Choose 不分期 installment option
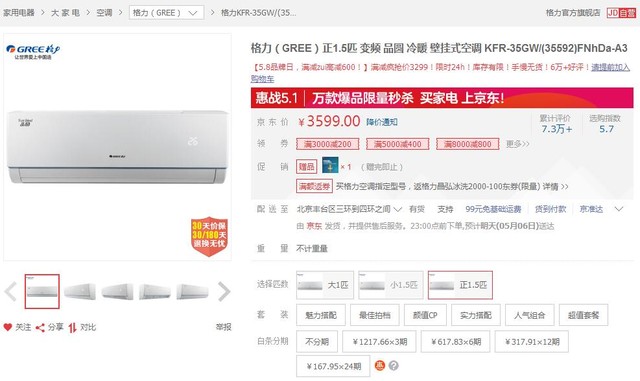The height and width of the screenshot is (381, 640). 317,341
